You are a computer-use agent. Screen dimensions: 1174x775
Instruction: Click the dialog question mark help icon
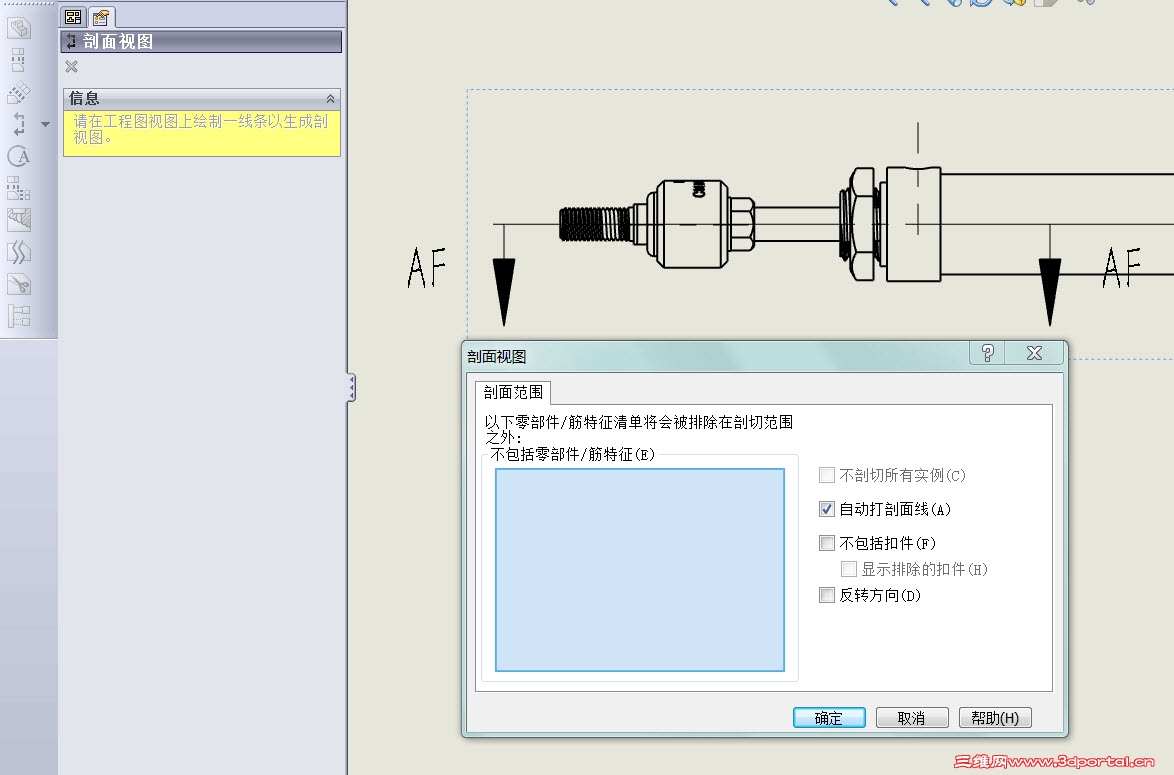pos(988,353)
